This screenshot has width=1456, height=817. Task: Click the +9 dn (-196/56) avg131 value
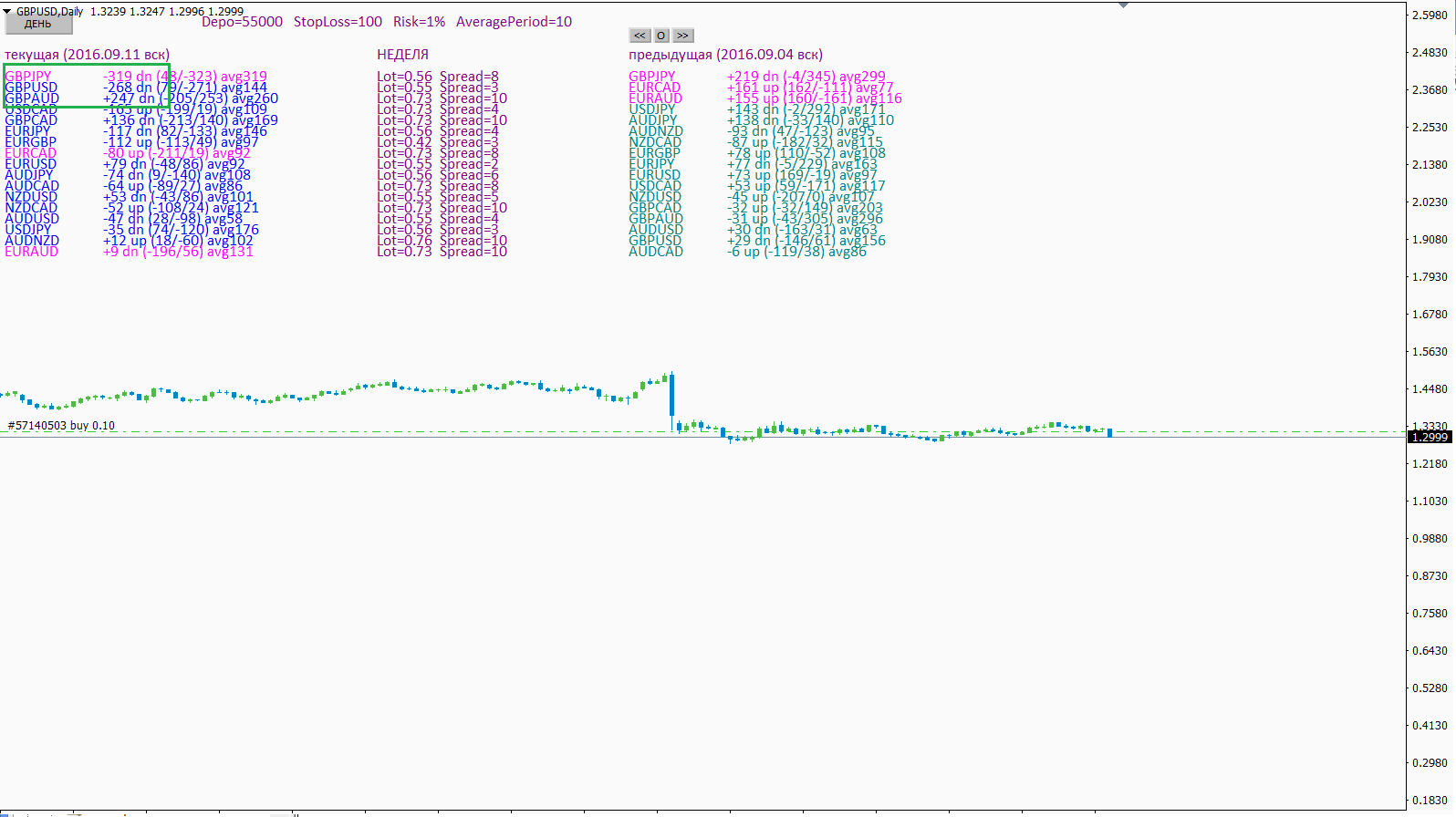(178, 252)
